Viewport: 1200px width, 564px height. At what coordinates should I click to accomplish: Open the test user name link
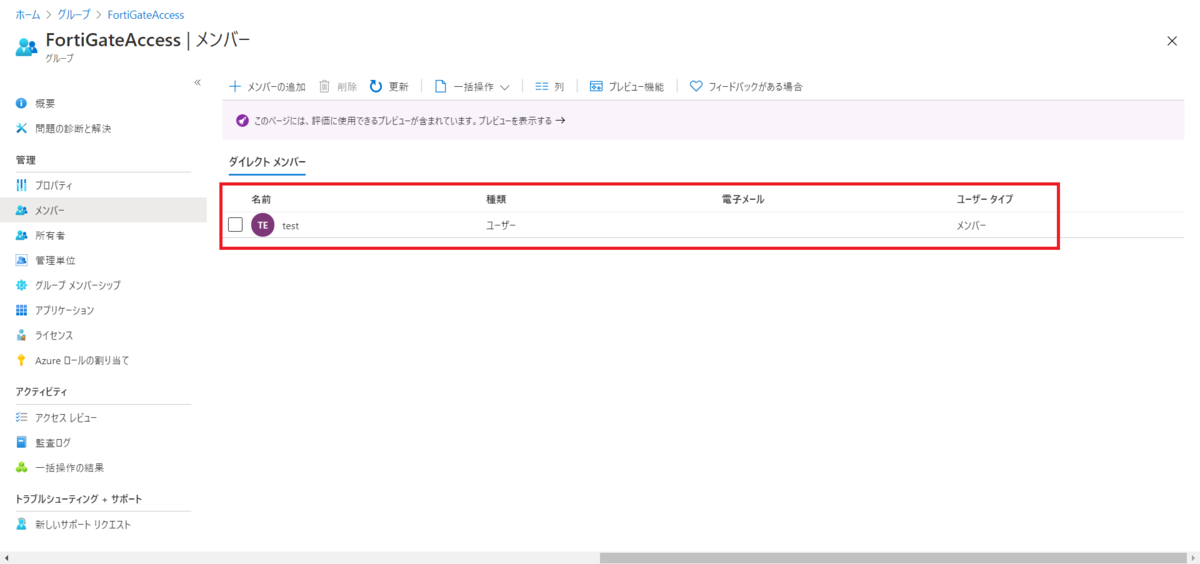tap(291, 226)
